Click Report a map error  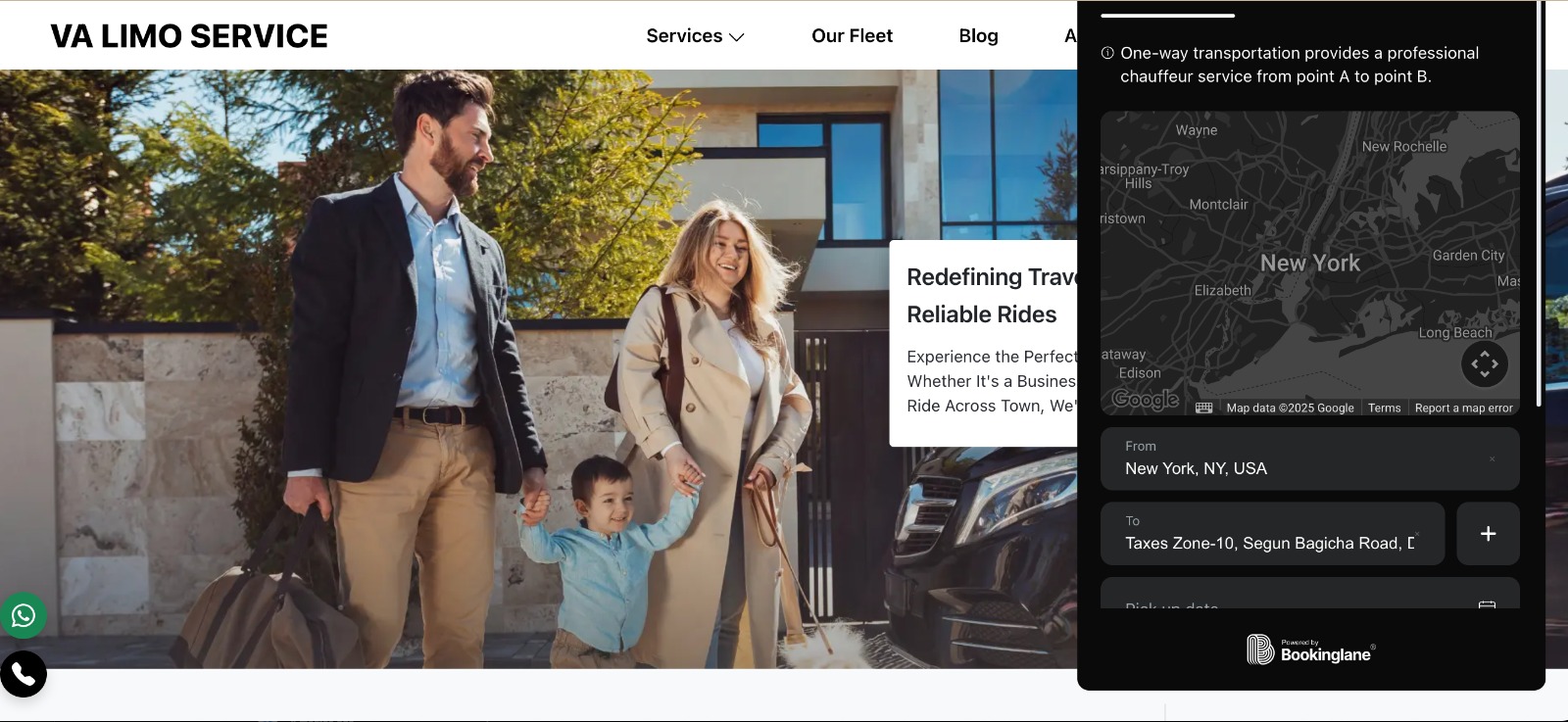pos(1463,409)
